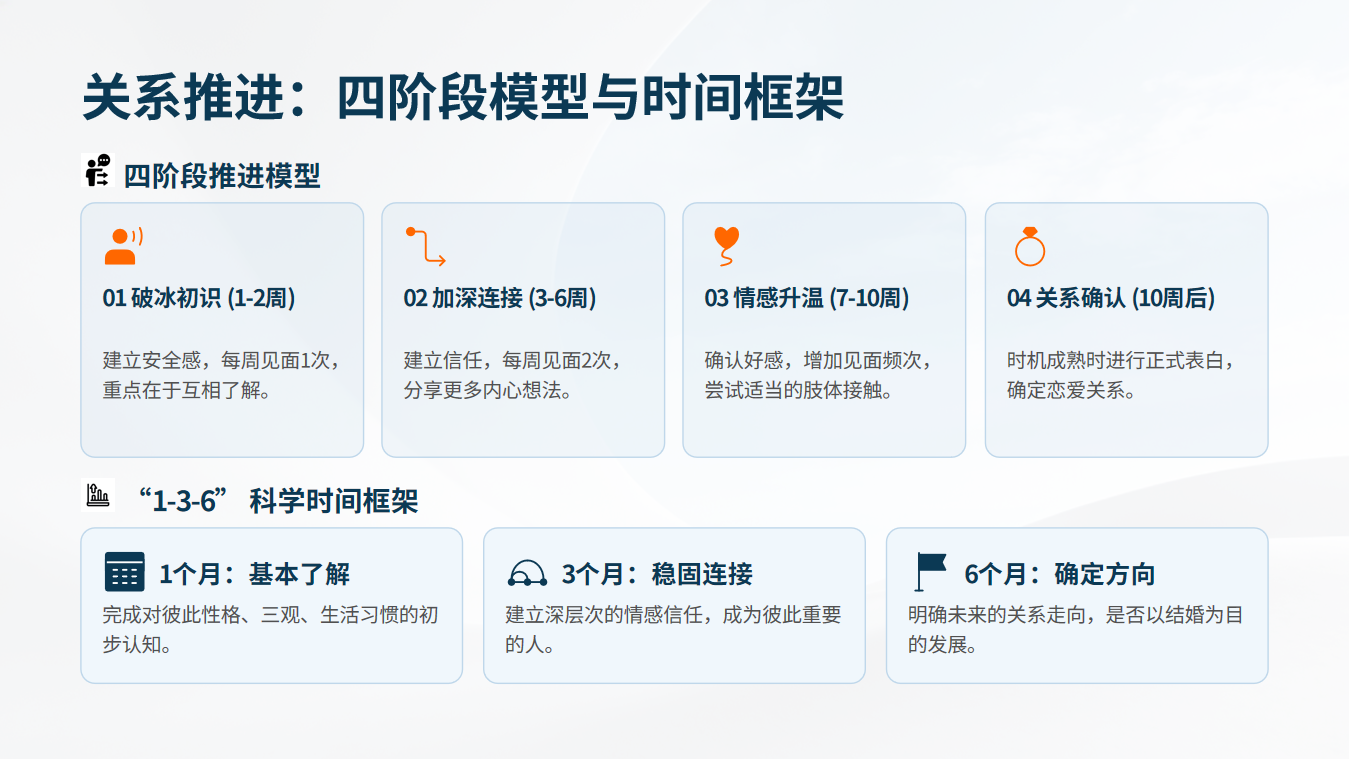Select the 四阶段推进模型 section heading
Image resolution: width=1349 pixels, height=759 pixels.
[222, 176]
